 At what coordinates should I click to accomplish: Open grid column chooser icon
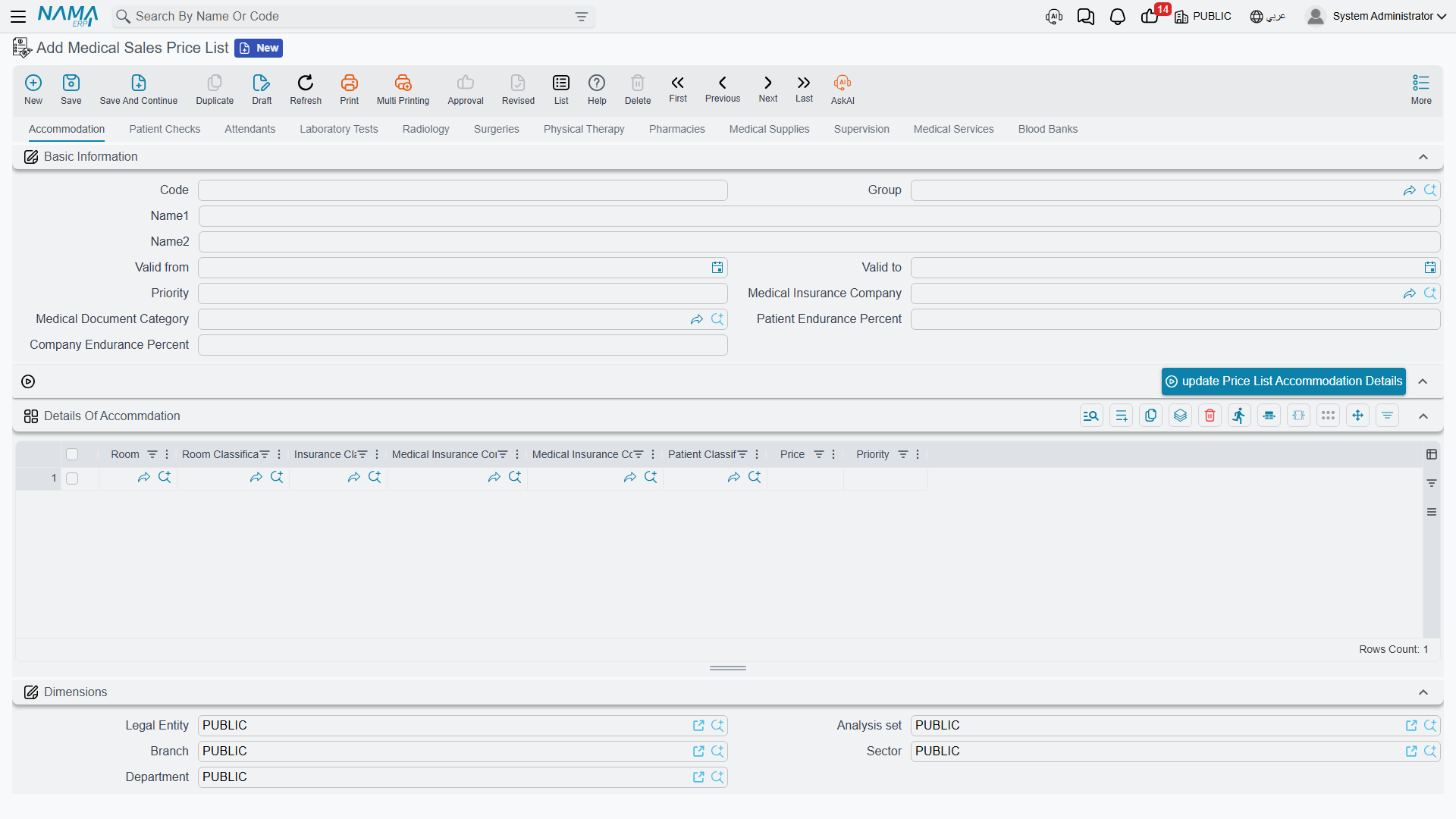(1432, 454)
